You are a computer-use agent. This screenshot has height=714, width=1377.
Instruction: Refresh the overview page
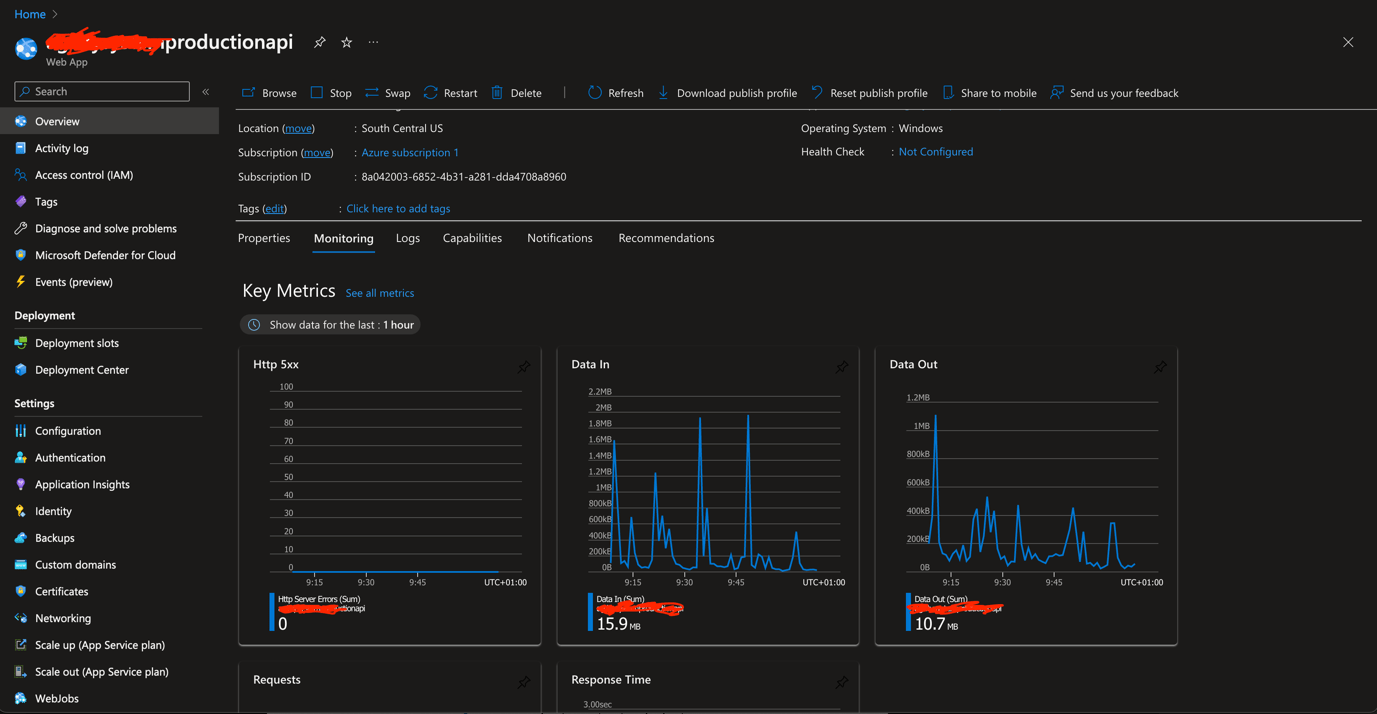point(616,93)
